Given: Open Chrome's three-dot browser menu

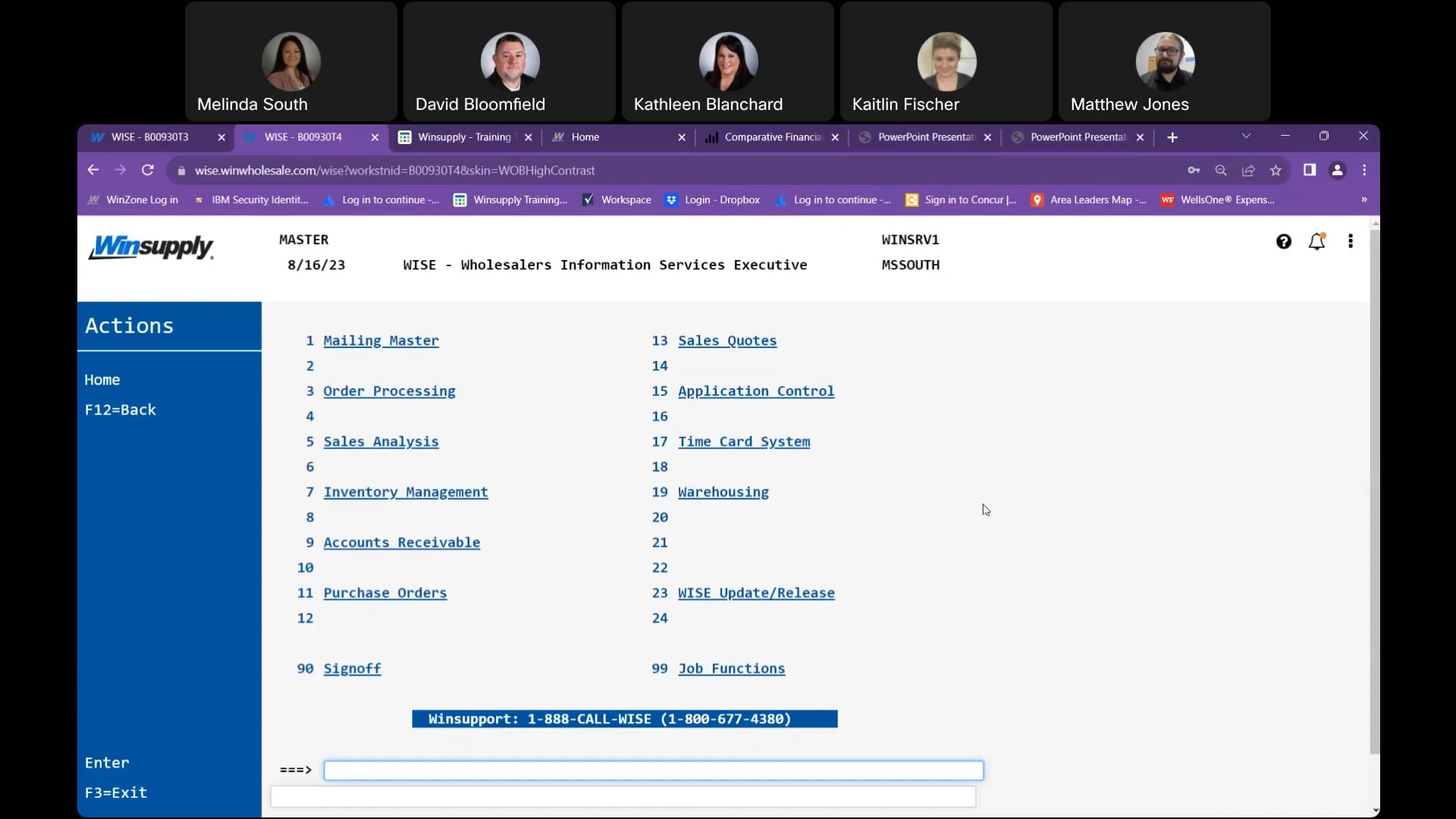Looking at the screenshot, I should pyautogui.click(x=1364, y=170).
